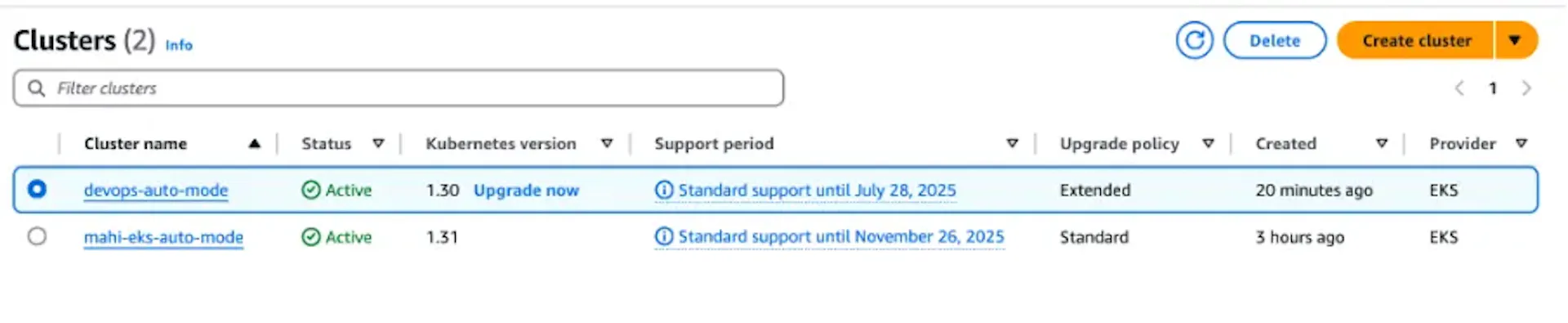Sort by Provider column arrow
Viewport: 1568px width, 323px height.
(x=1521, y=143)
